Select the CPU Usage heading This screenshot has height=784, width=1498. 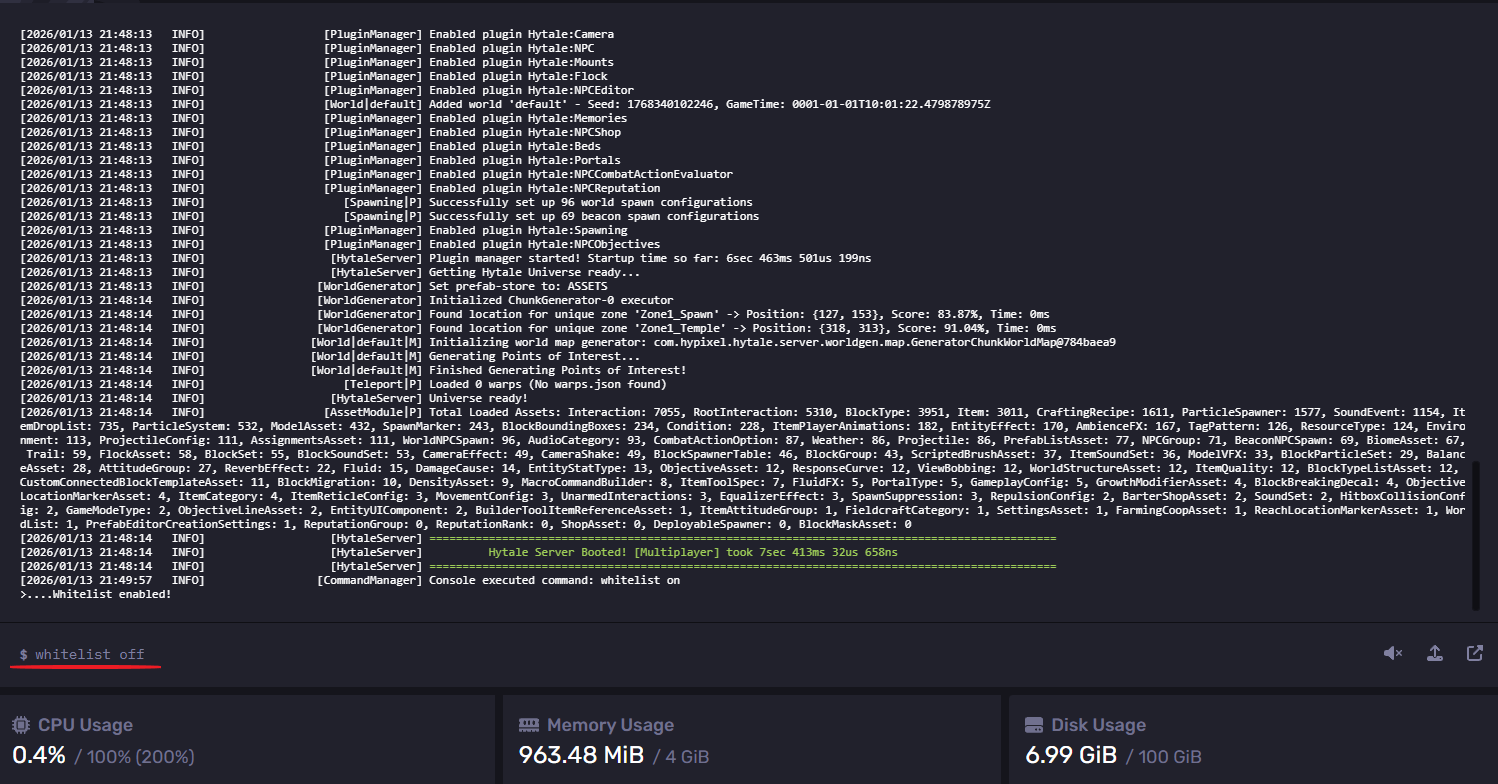pos(85,725)
